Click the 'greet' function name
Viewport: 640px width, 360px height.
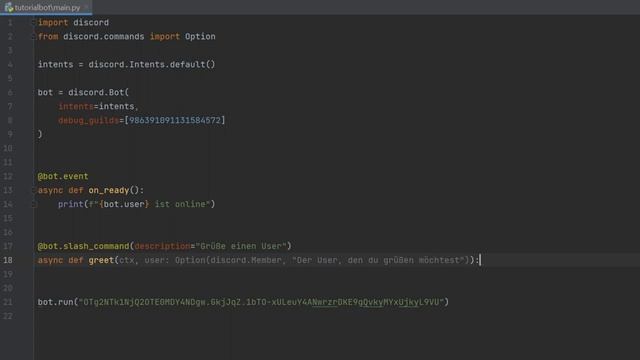(101, 260)
